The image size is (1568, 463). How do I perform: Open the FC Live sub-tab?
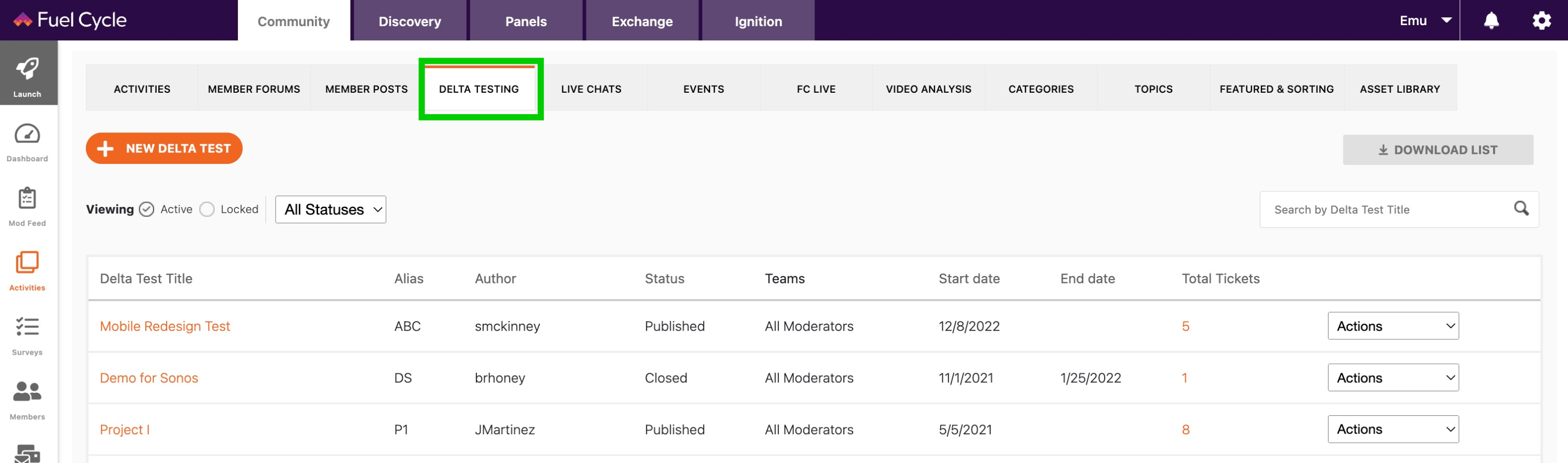(816, 89)
